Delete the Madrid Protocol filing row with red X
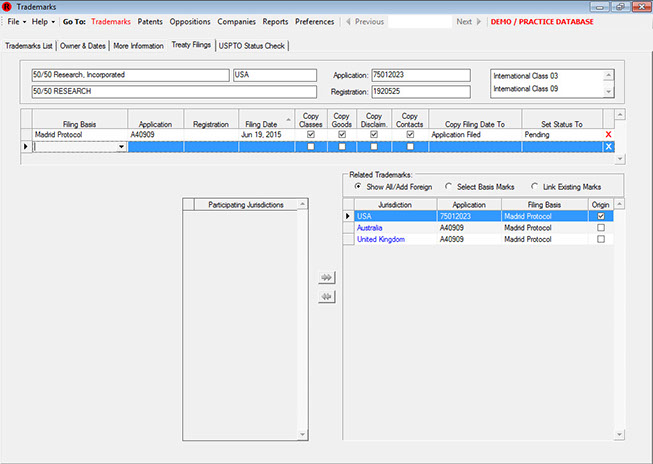 (x=608, y=133)
